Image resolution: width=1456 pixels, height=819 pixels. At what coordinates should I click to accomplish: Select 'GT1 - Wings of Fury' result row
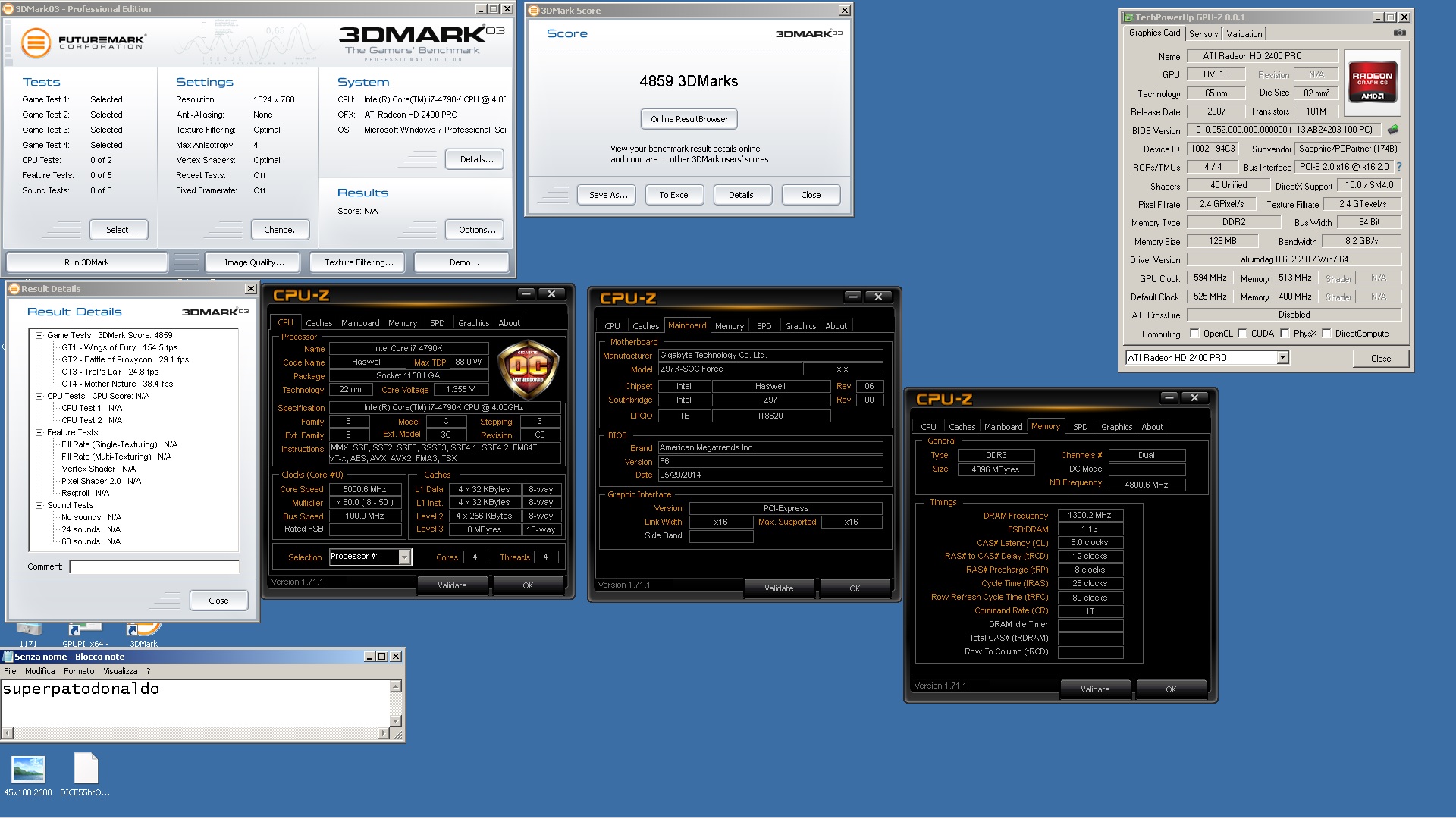[x=119, y=347]
